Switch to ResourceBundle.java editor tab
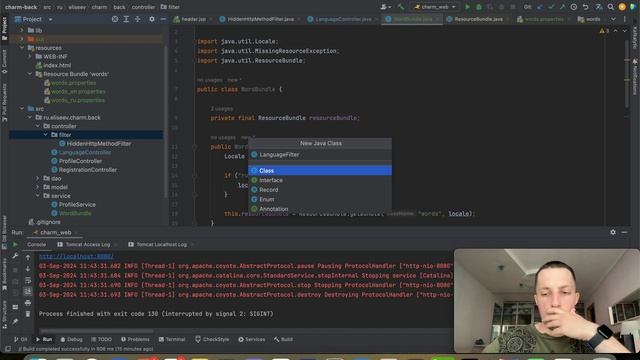This screenshot has height=360, width=640. coord(478,19)
